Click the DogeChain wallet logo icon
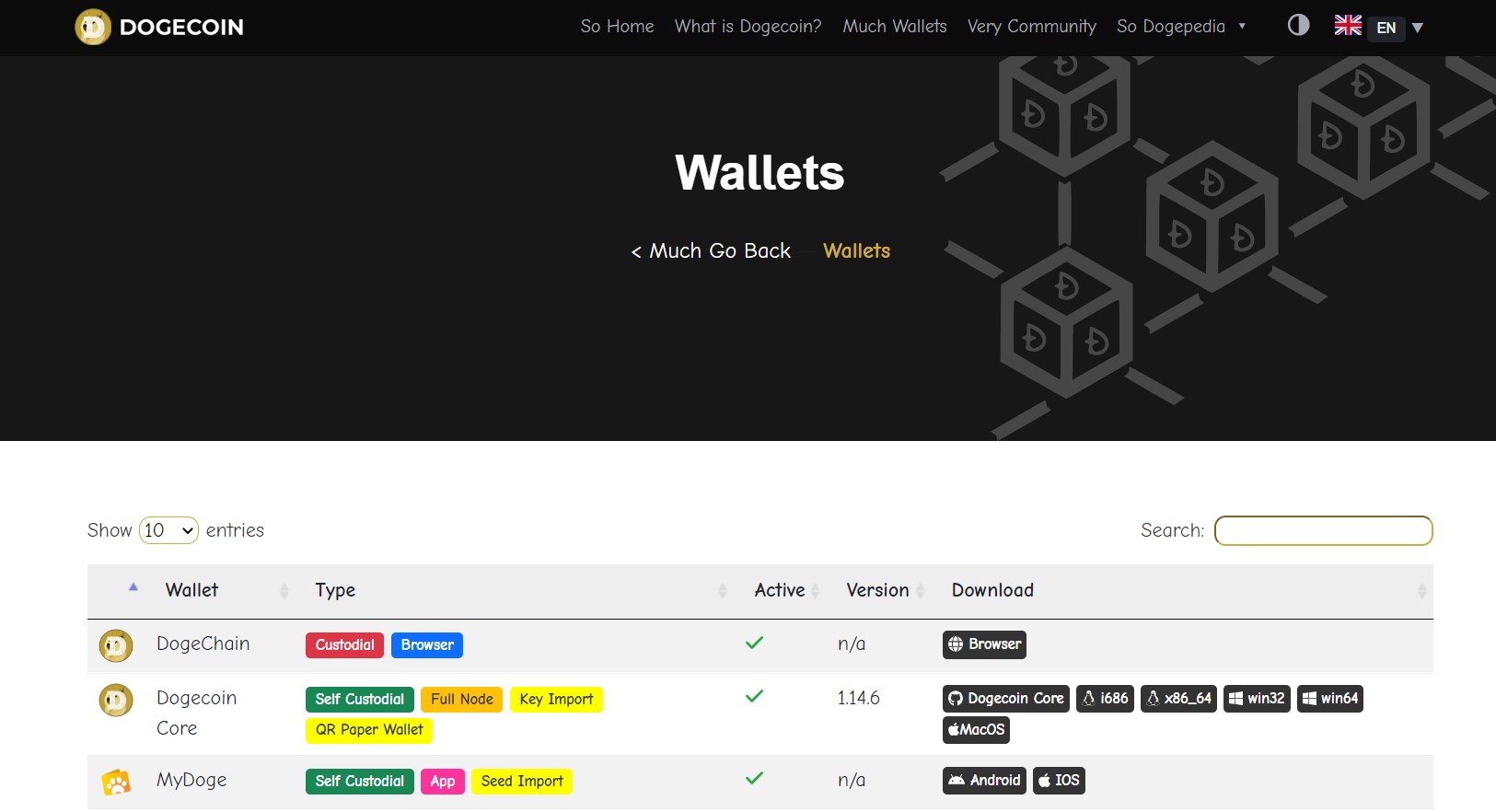Image resolution: width=1496 pixels, height=812 pixels. (116, 645)
